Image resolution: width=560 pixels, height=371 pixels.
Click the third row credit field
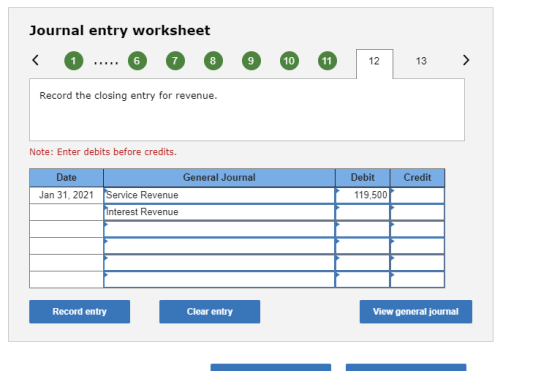tap(418, 229)
